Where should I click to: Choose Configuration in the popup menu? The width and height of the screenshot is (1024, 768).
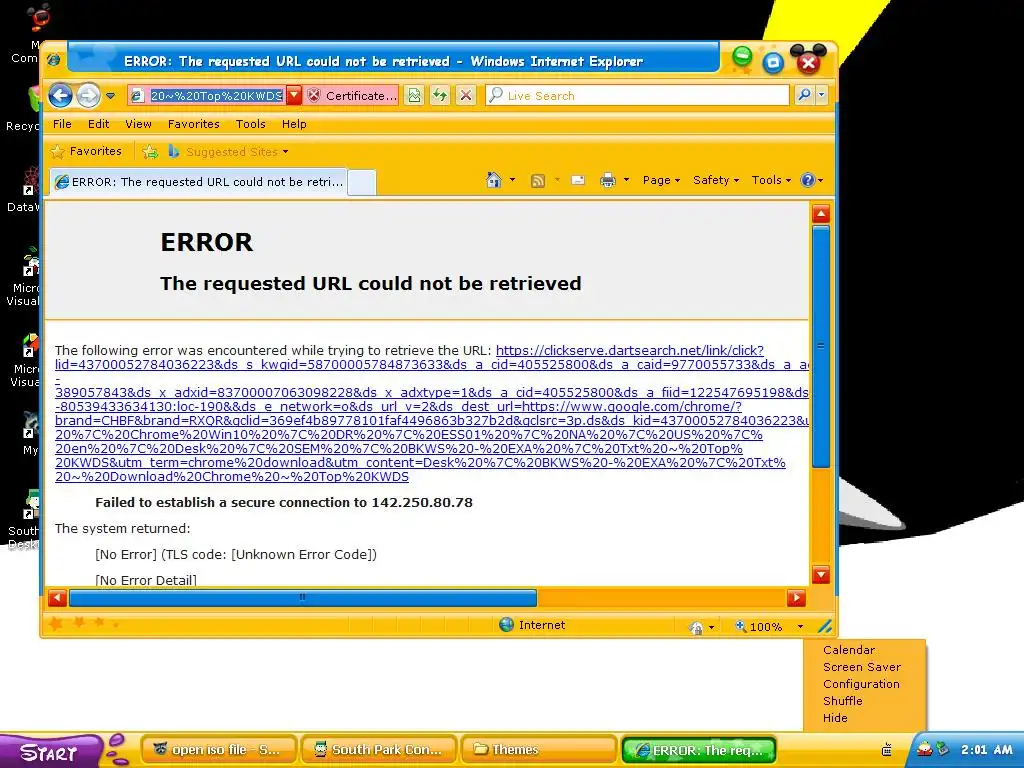(861, 684)
